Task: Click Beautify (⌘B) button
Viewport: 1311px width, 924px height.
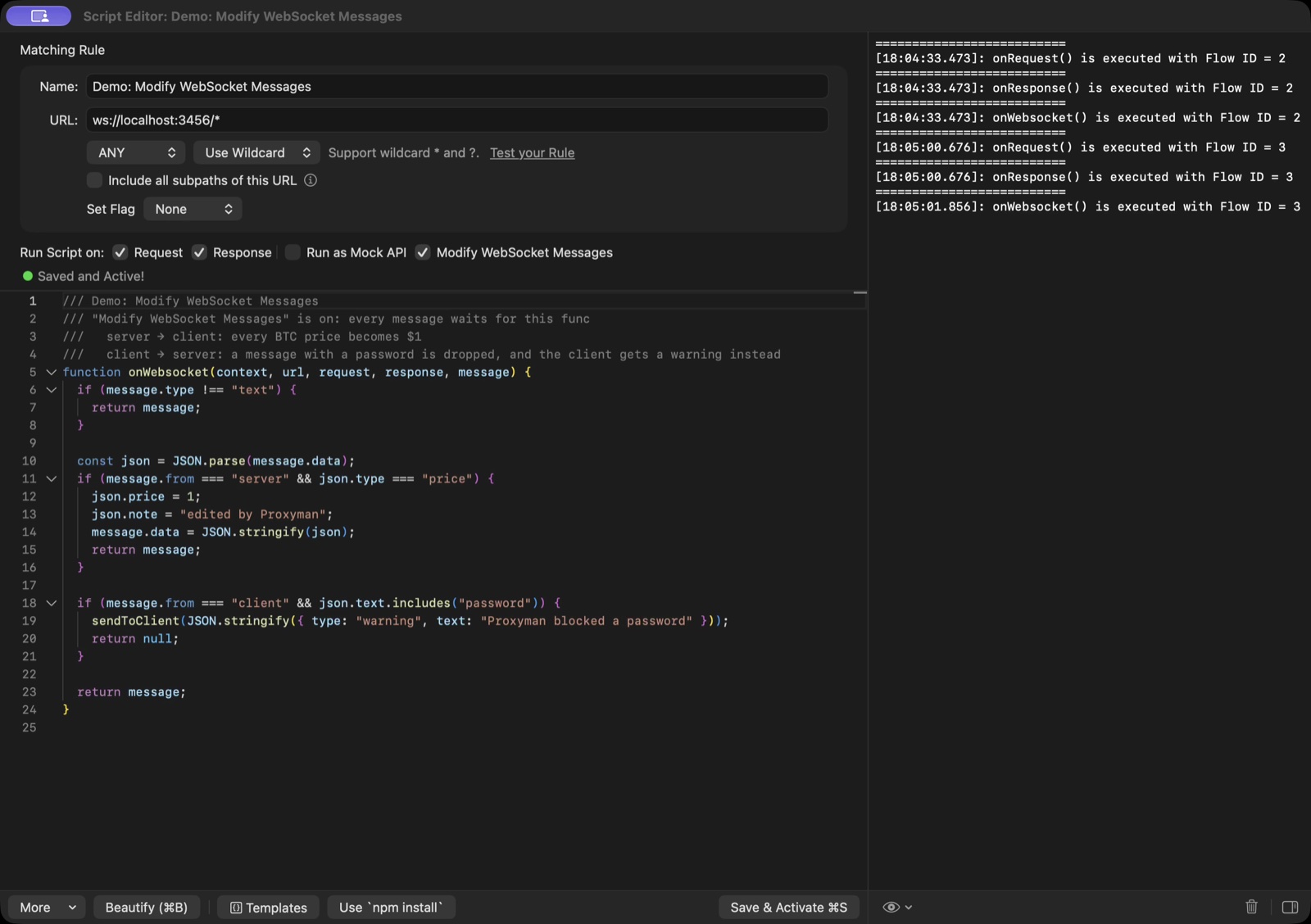Action: point(147,907)
